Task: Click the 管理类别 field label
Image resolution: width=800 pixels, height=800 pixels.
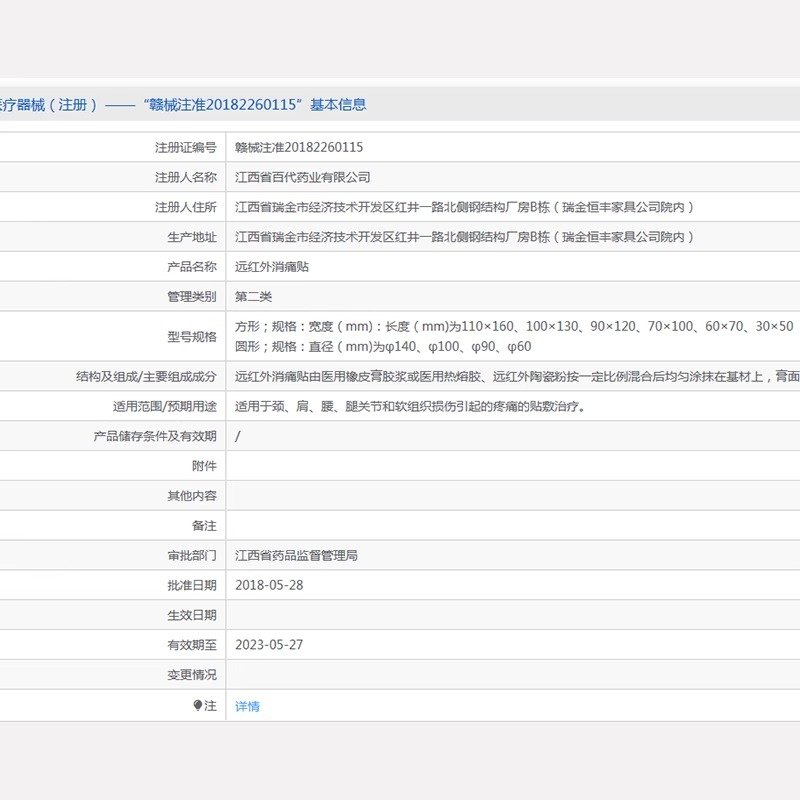Action: click(192, 296)
